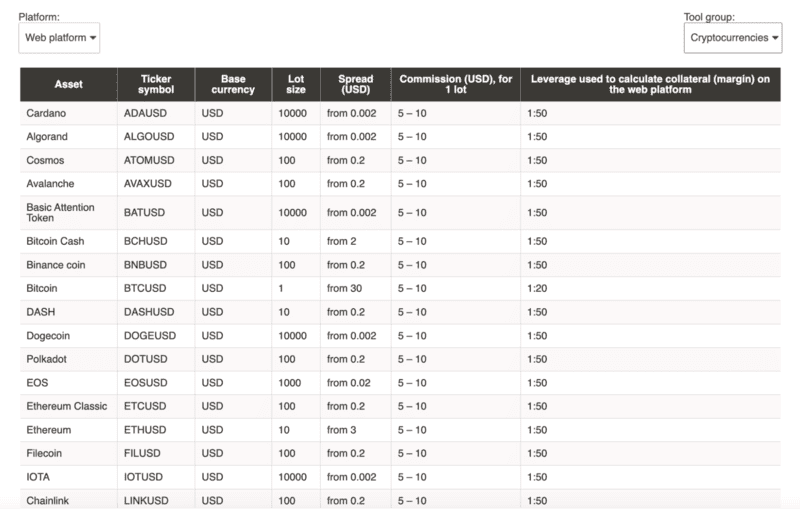Click the 'from 30' spread value
The height and width of the screenshot is (509, 800).
click(x=344, y=289)
